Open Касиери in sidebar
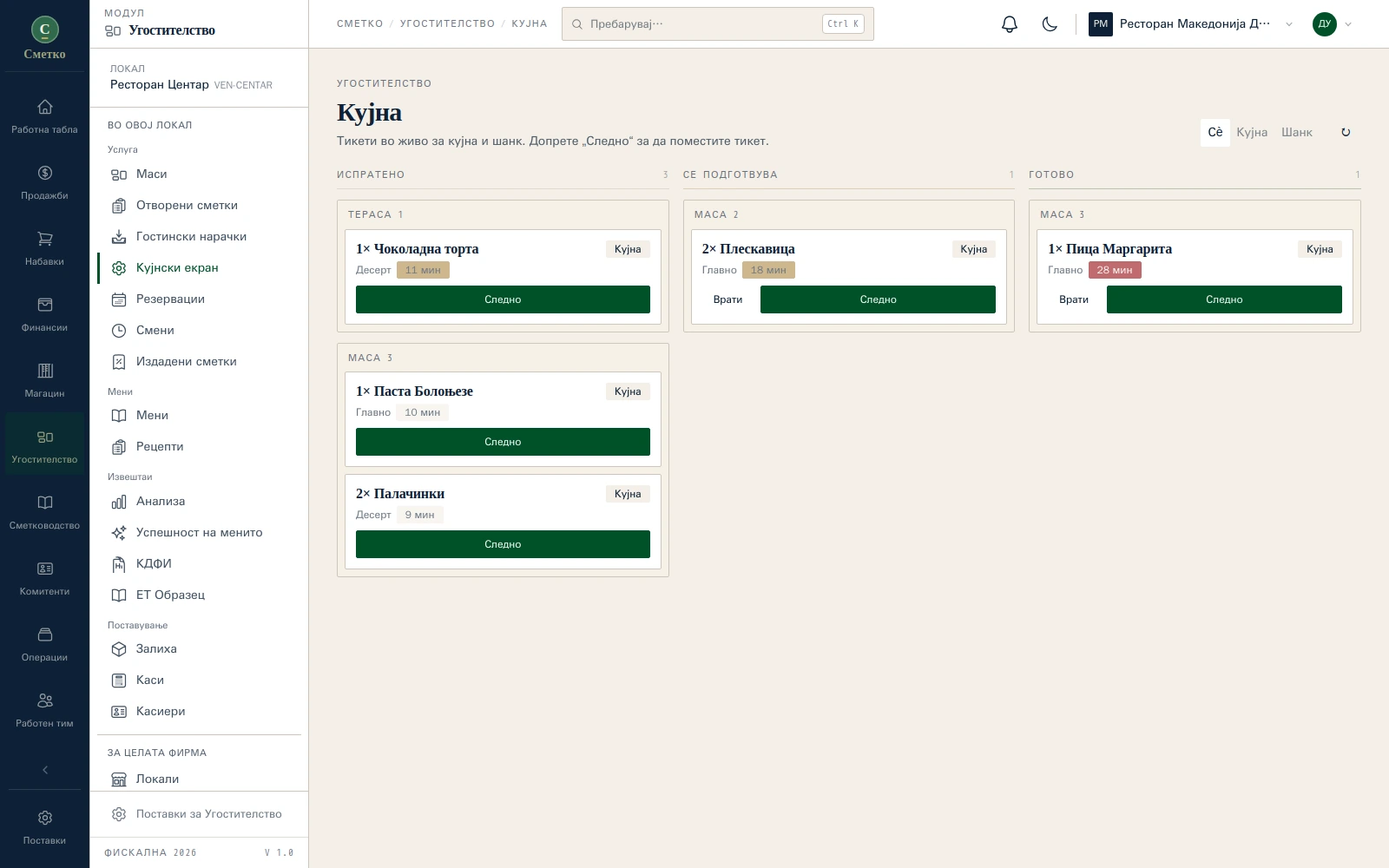Viewport: 1389px width, 868px height. tap(201, 712)
